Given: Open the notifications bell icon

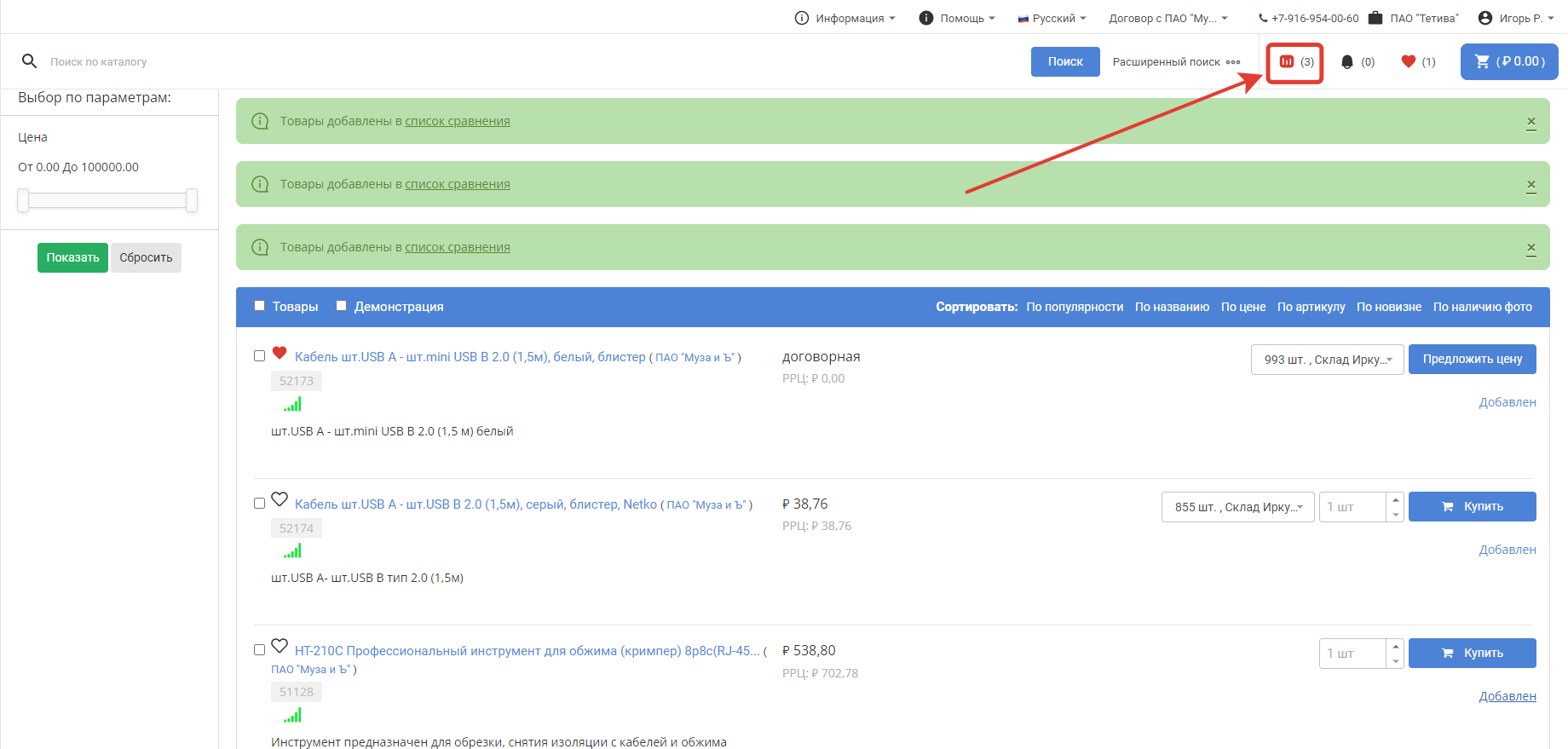Looking at the screenshot, I should click(1347, 62).
